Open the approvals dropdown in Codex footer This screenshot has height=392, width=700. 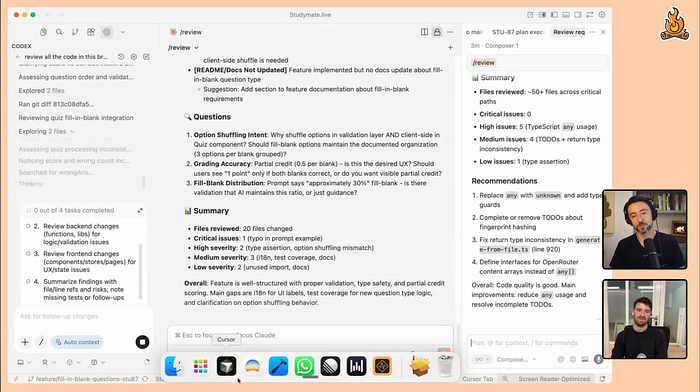(98, 363)
